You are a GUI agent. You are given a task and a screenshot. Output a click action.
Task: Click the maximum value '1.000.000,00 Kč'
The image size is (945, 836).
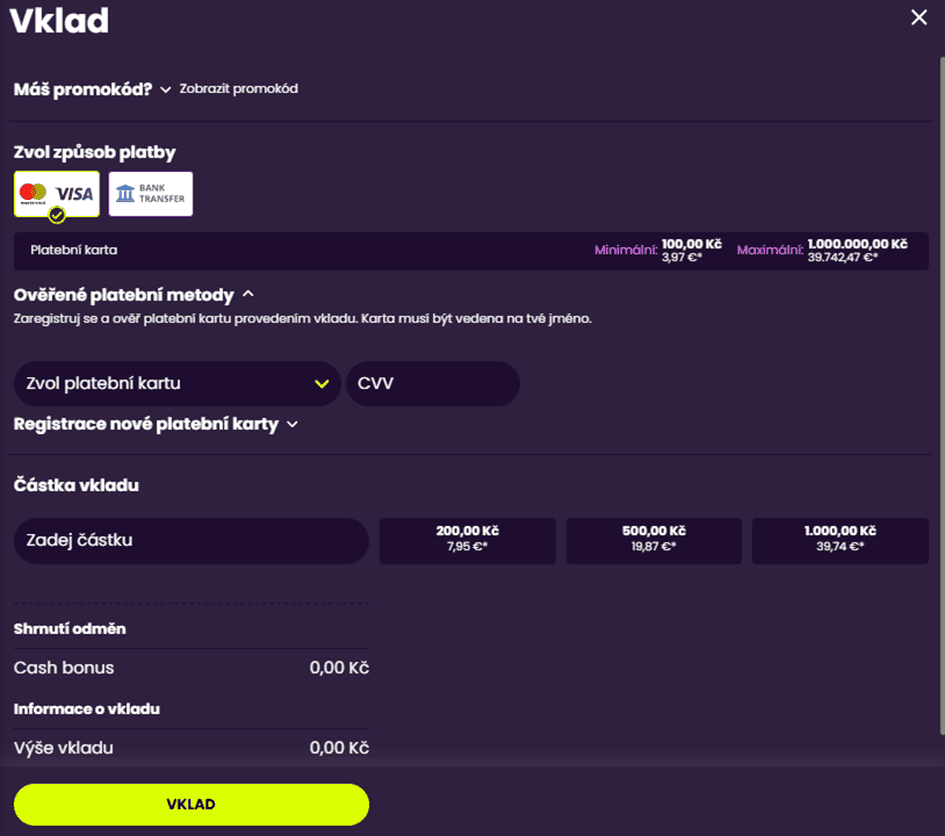click(x=858, y=244)
